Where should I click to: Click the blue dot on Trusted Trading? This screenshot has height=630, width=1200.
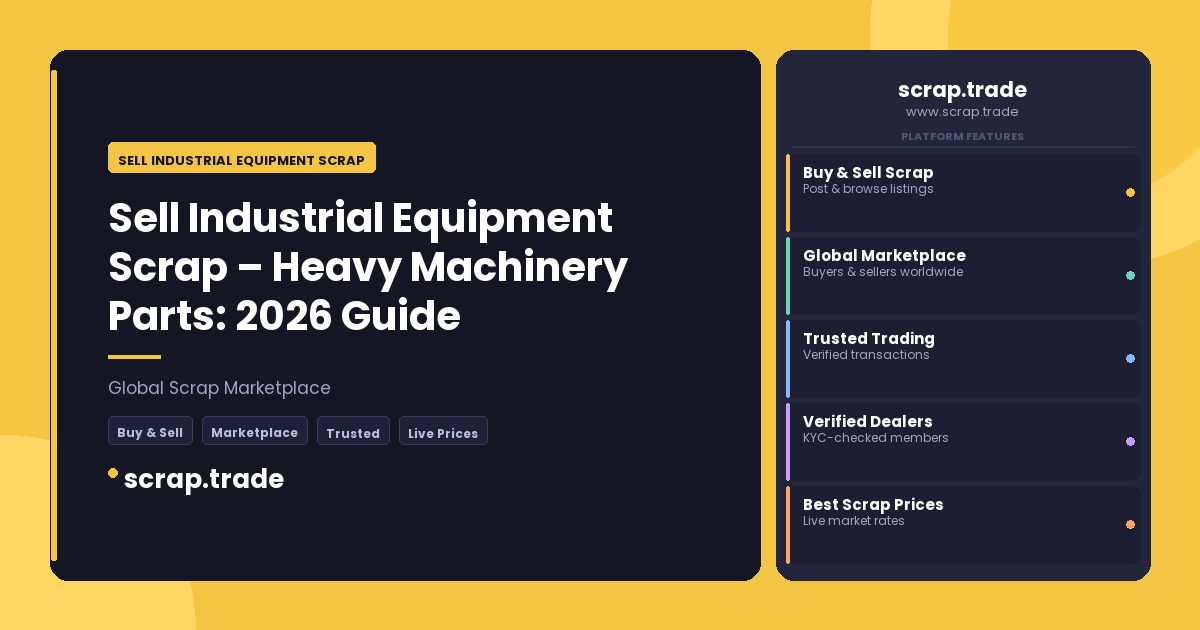(x=1130, y=358)
